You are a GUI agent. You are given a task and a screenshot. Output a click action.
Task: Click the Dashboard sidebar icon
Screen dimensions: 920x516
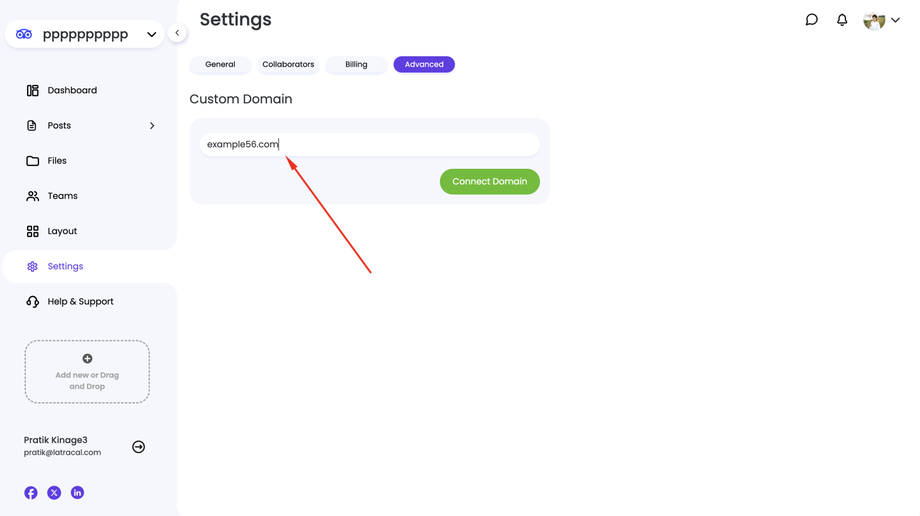pos(33,90)
